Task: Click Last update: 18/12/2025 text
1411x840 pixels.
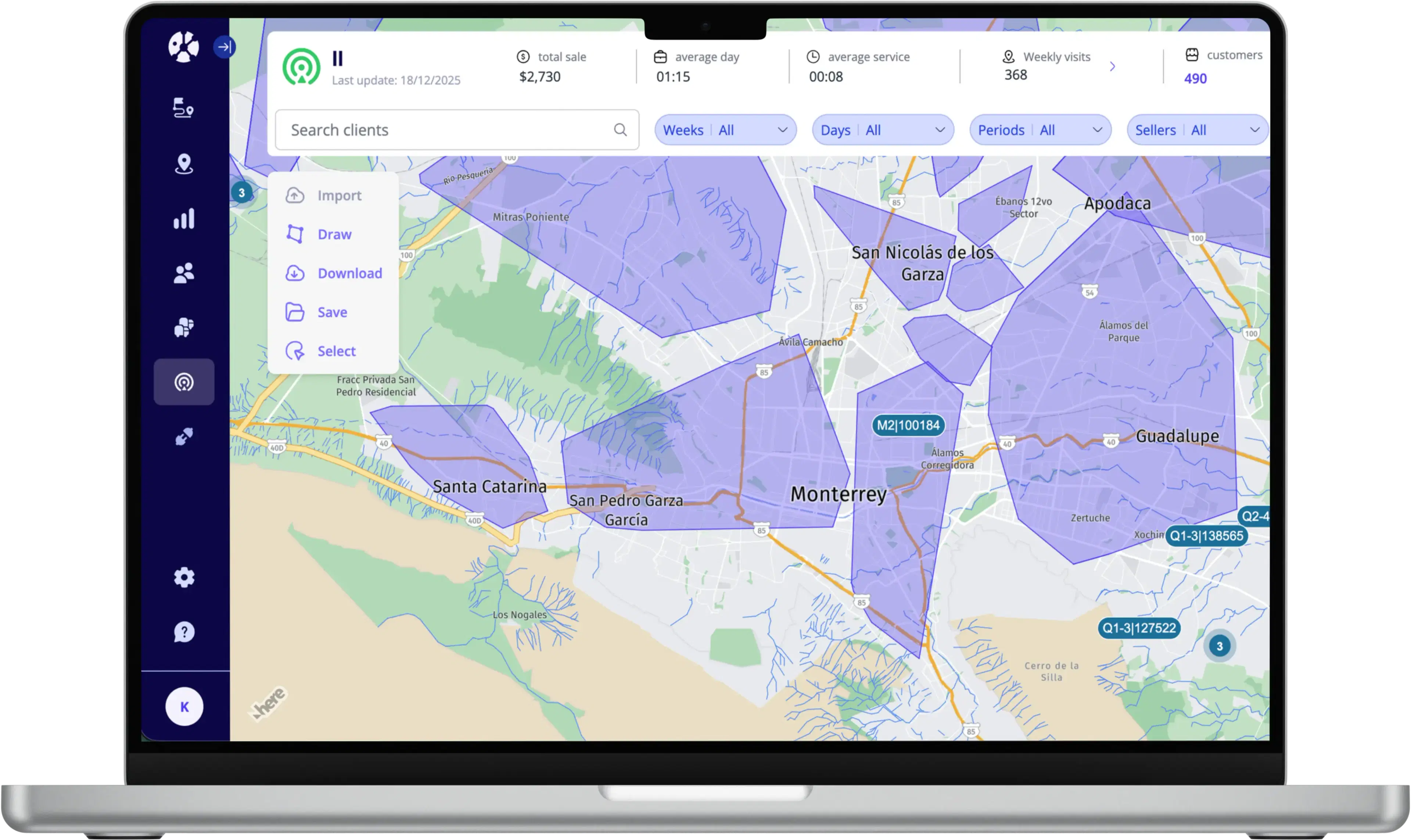Action: click(396, 80)
